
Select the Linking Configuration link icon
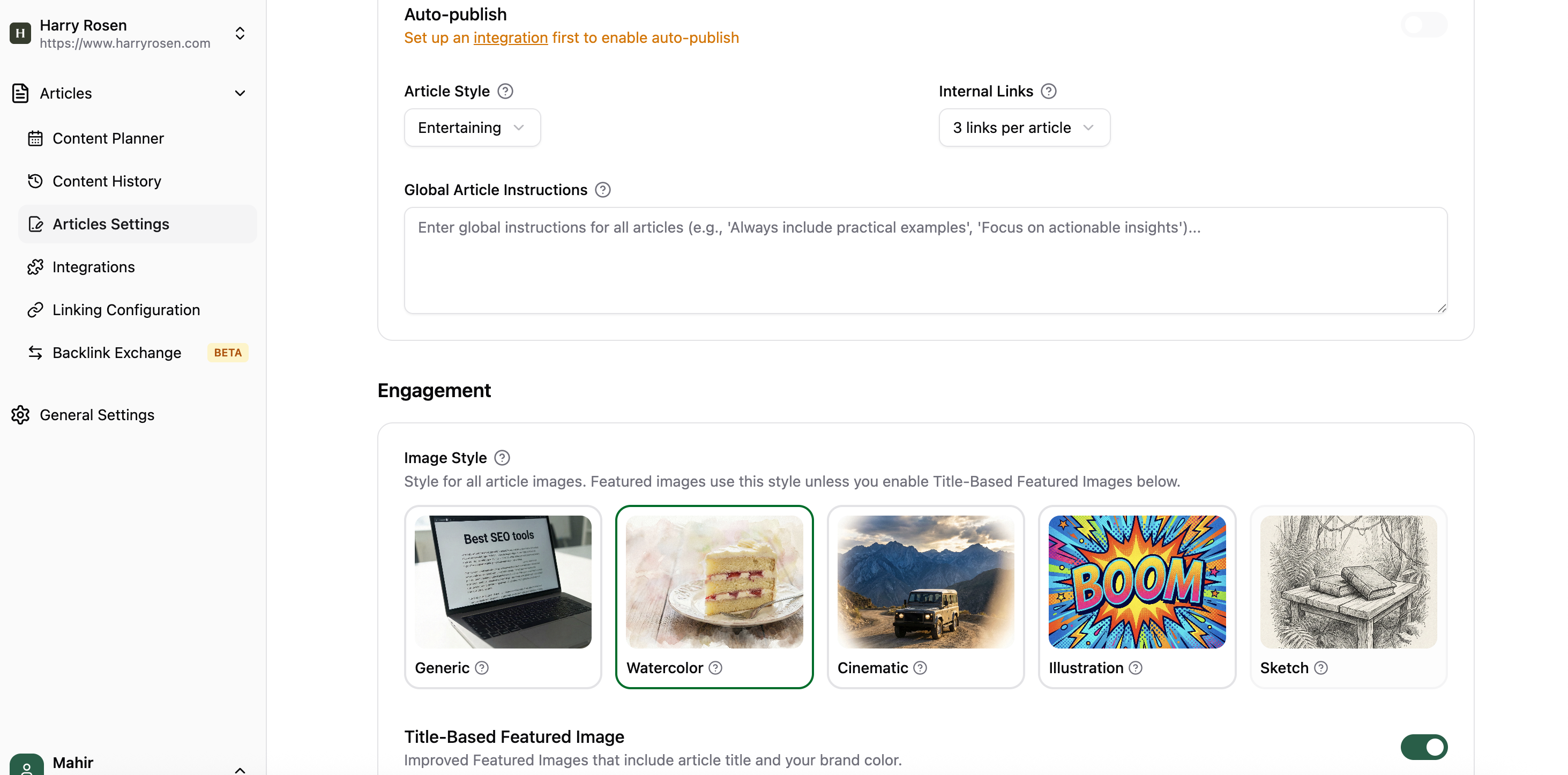pos(35,309)
